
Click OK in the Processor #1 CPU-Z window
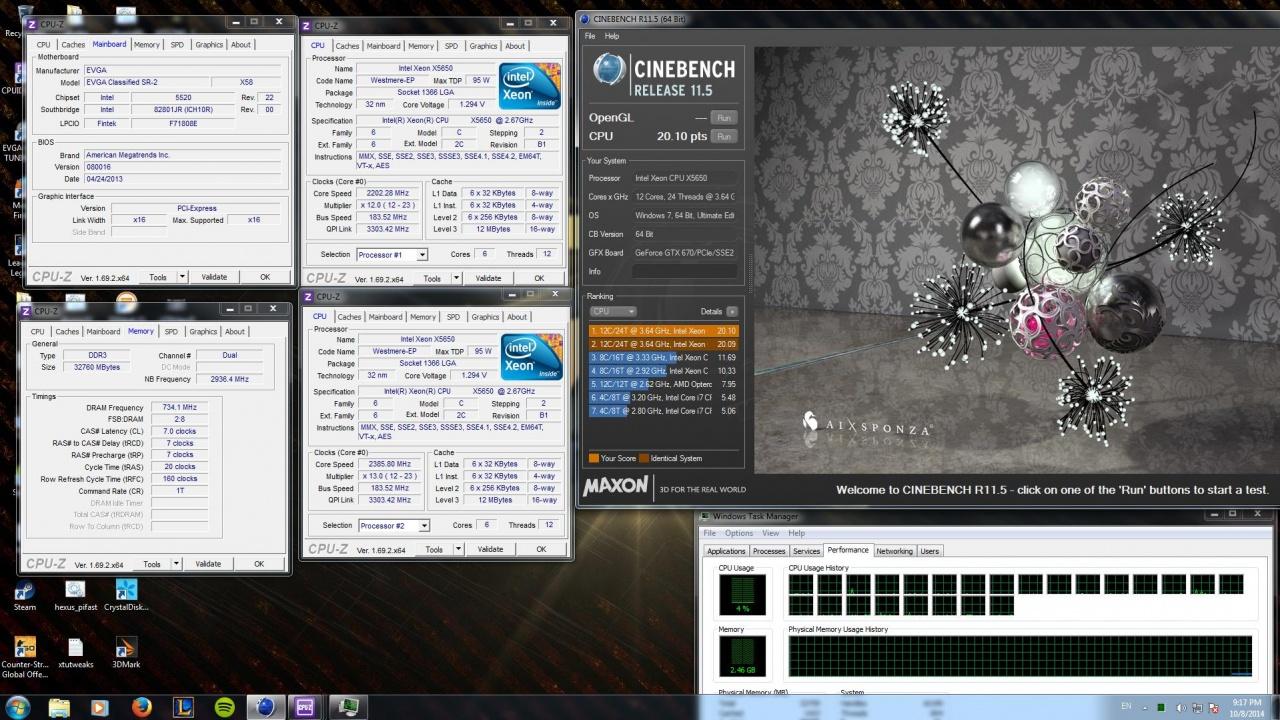(539, 278)
